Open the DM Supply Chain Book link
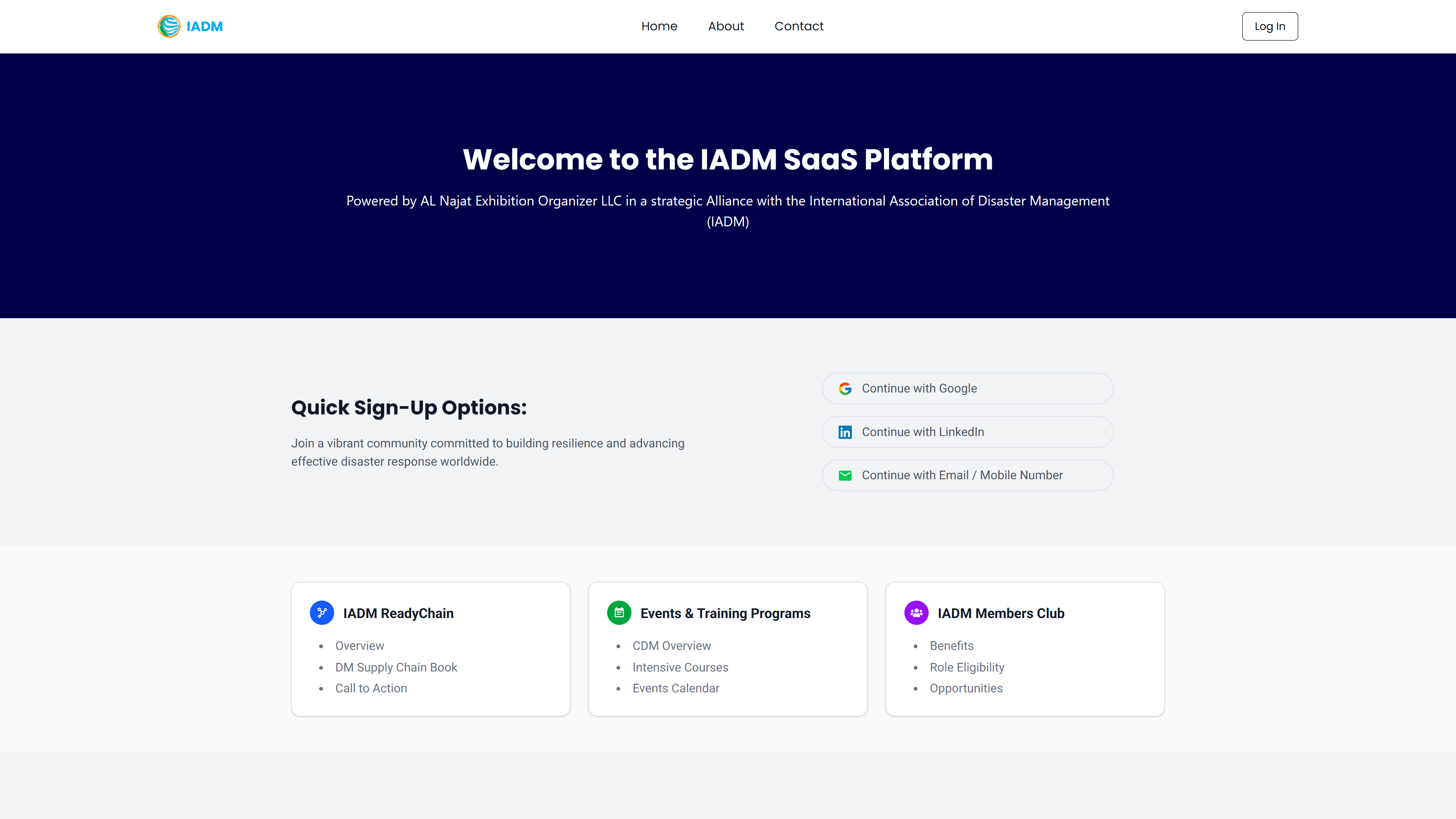Image resolution: width=1456 pixels, height=819 pixels. coord(395,667)
